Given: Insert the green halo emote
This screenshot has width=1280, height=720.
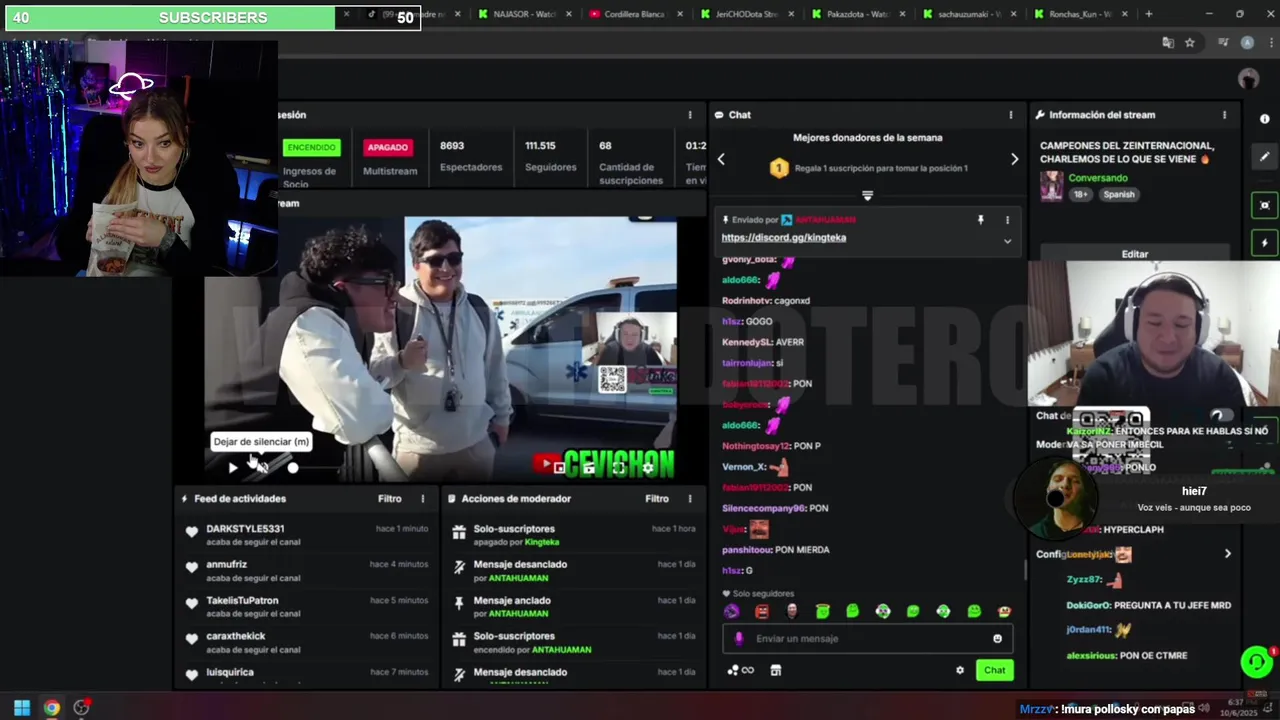Looking at the screenshot, I should pyautogui.click(x=822, y=611).
